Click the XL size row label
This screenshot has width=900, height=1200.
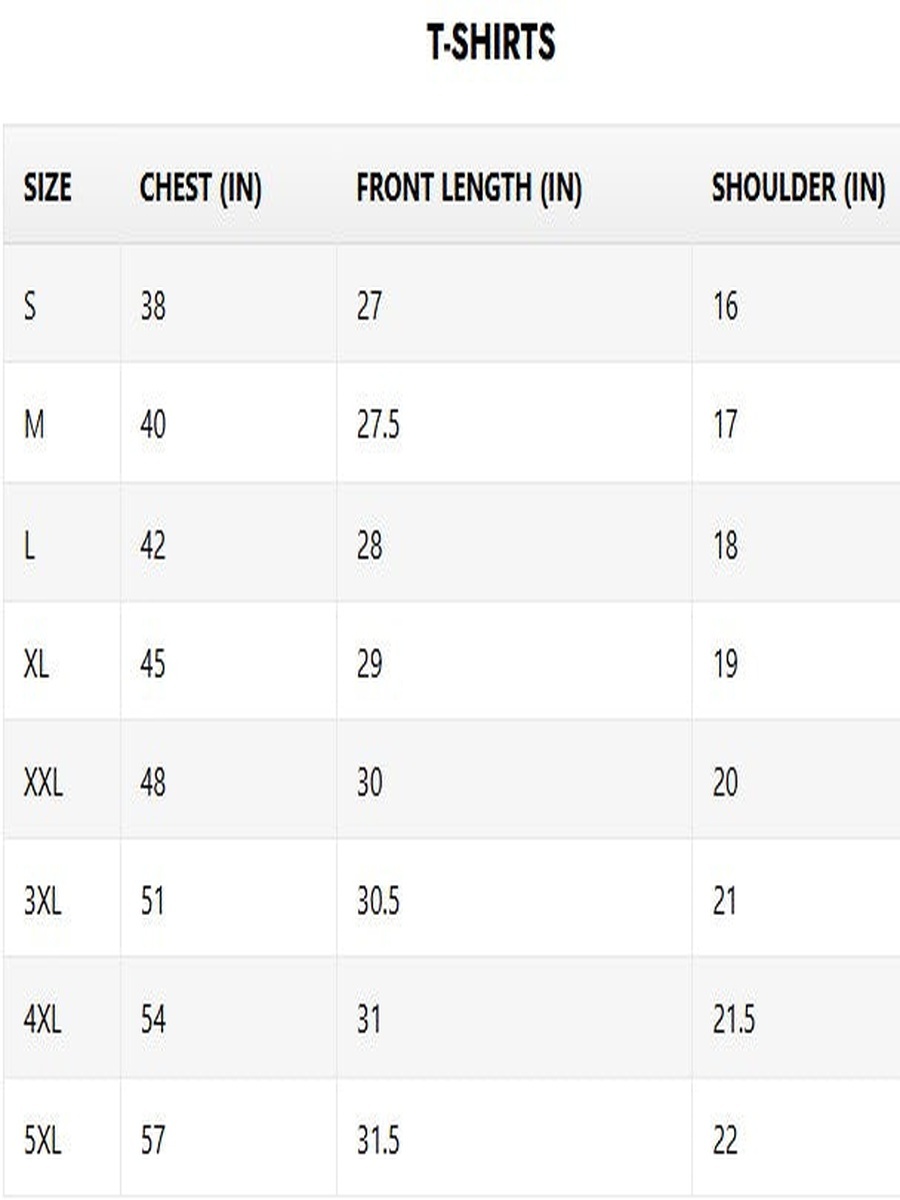pyautogui.click(x=36, y=664)
